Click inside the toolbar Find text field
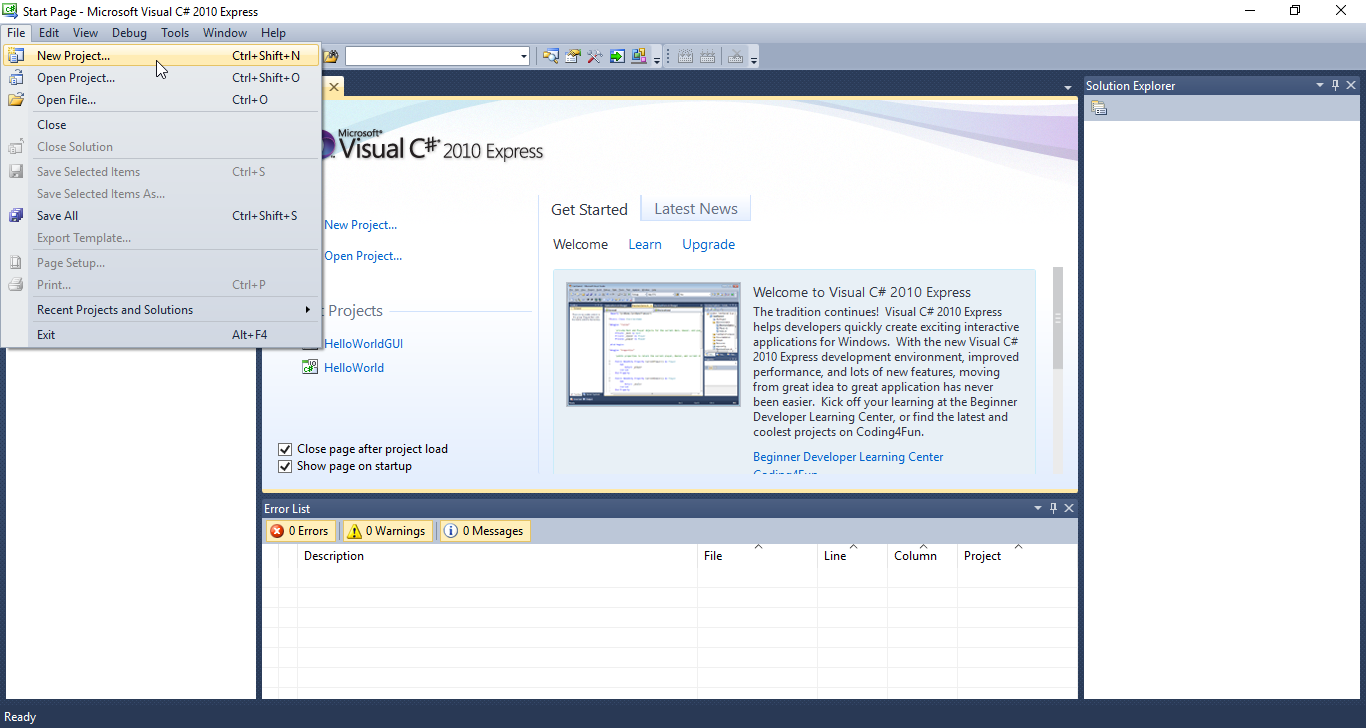 (x=431, y=57)
